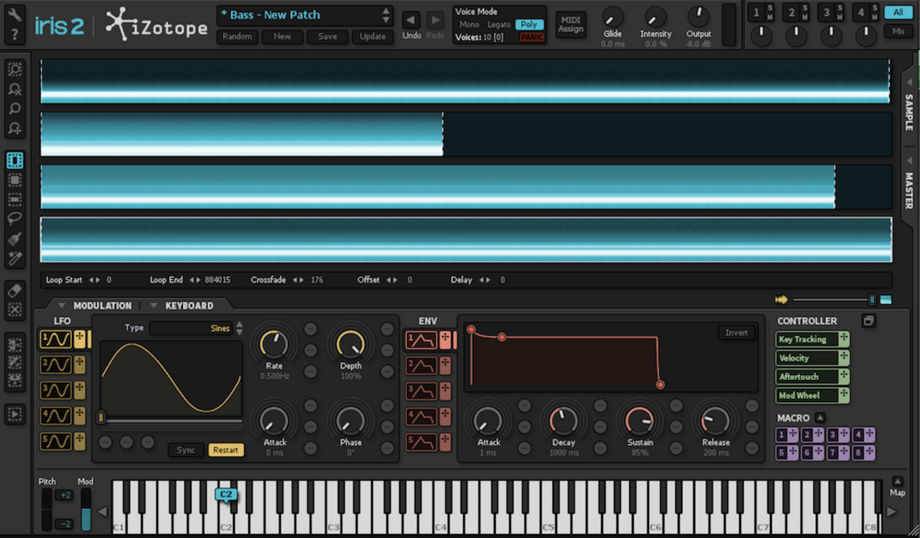The height and width of the screenshot is (538, 920).
Task: Click the Random patch button
Action: 237,37
